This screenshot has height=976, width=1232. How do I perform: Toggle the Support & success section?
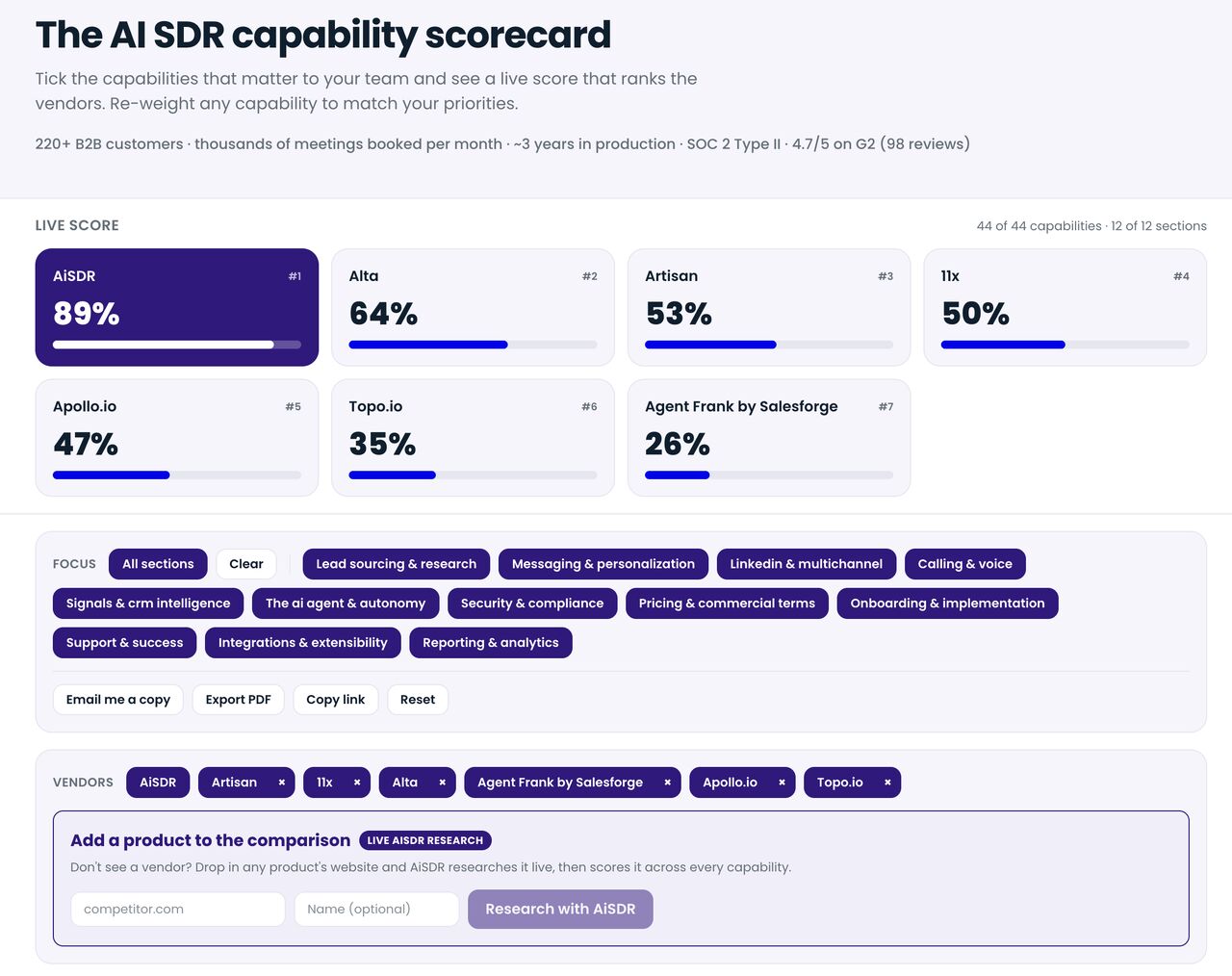coord(125,643)
